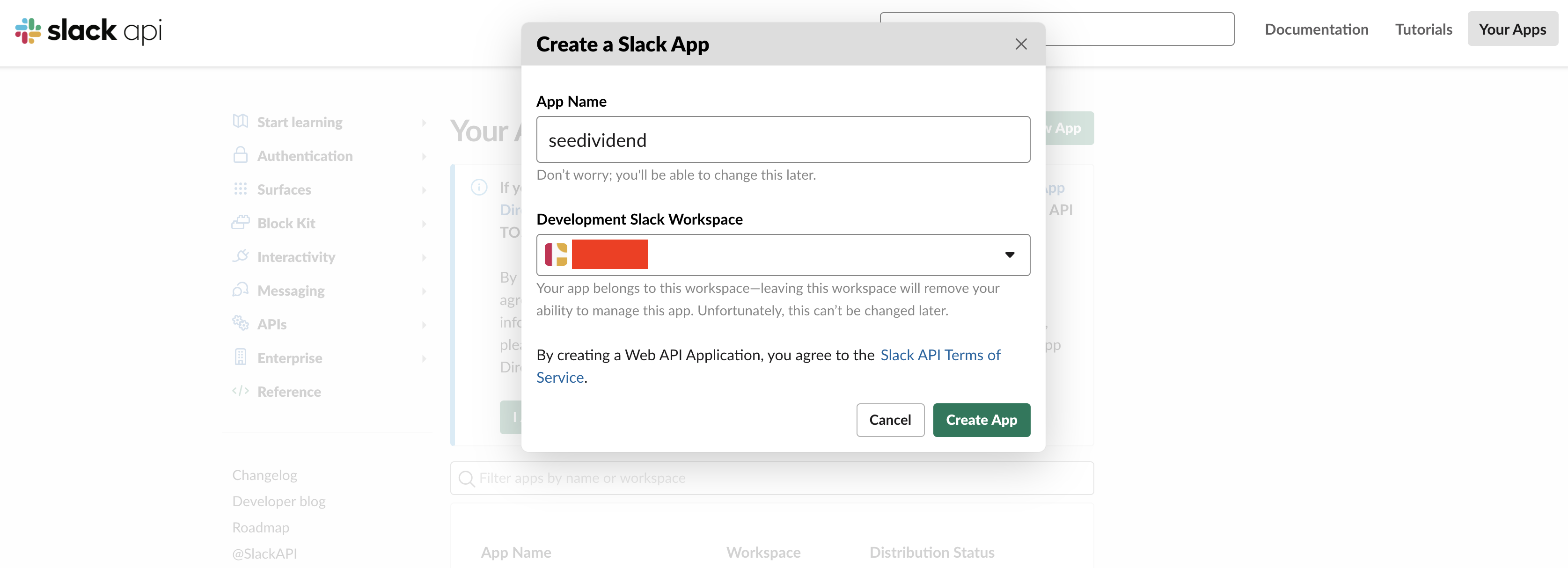Click the Authentication lock icon
Viewport: 1568px width, 568px height.
point(241,155)
